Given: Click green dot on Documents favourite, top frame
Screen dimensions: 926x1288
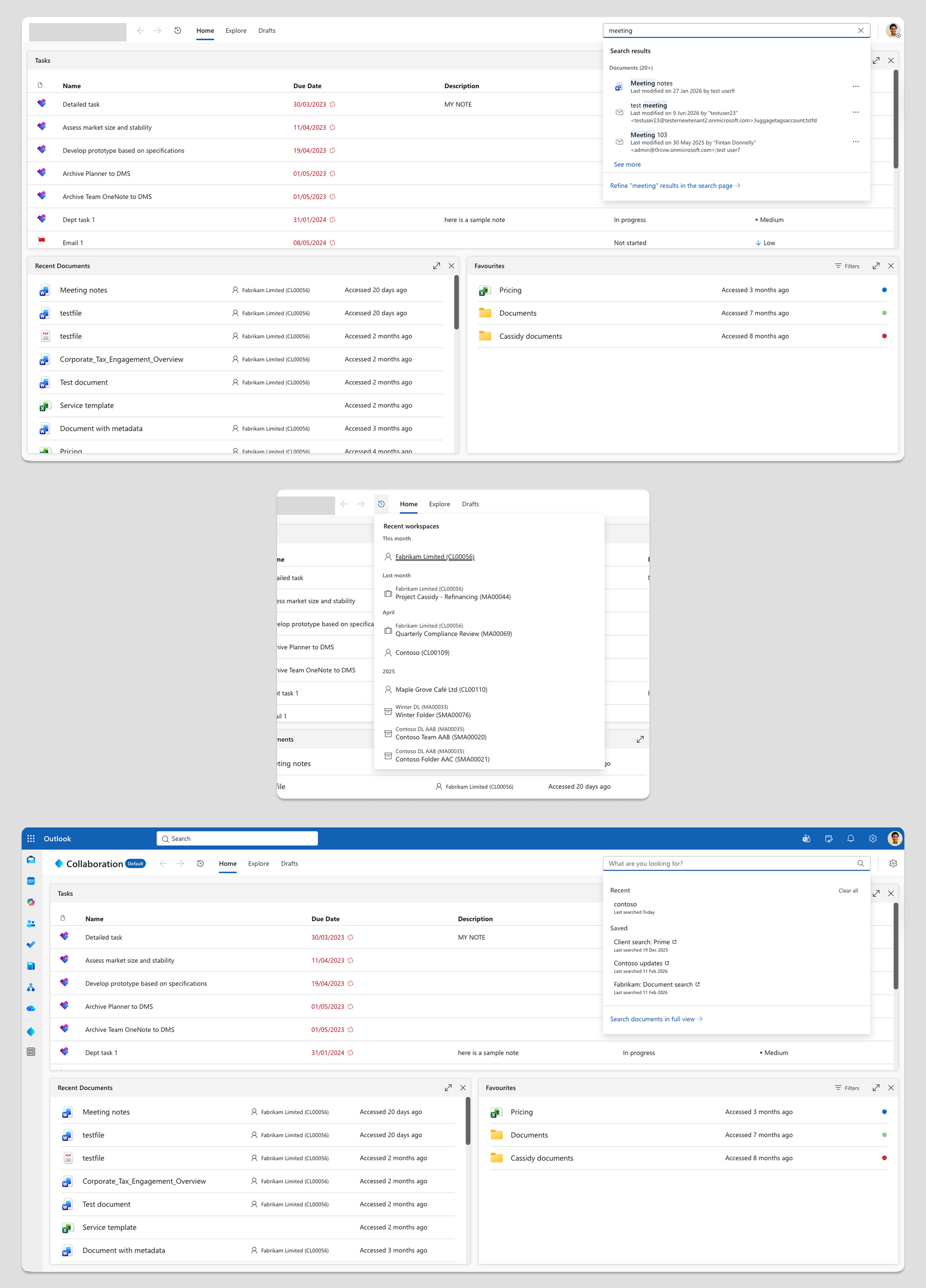Looking at the screenshot, I should tap(884, 313).
